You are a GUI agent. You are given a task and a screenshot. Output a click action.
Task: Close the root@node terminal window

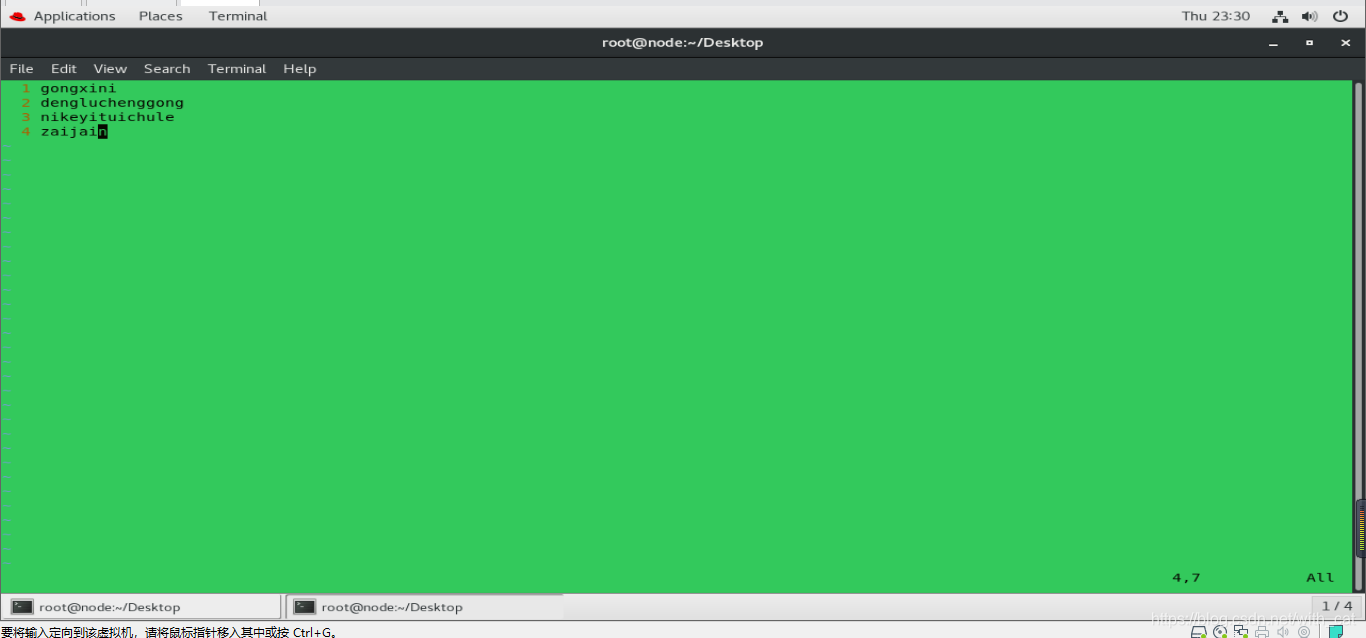pyautogui.click(x=1344, y=43)
